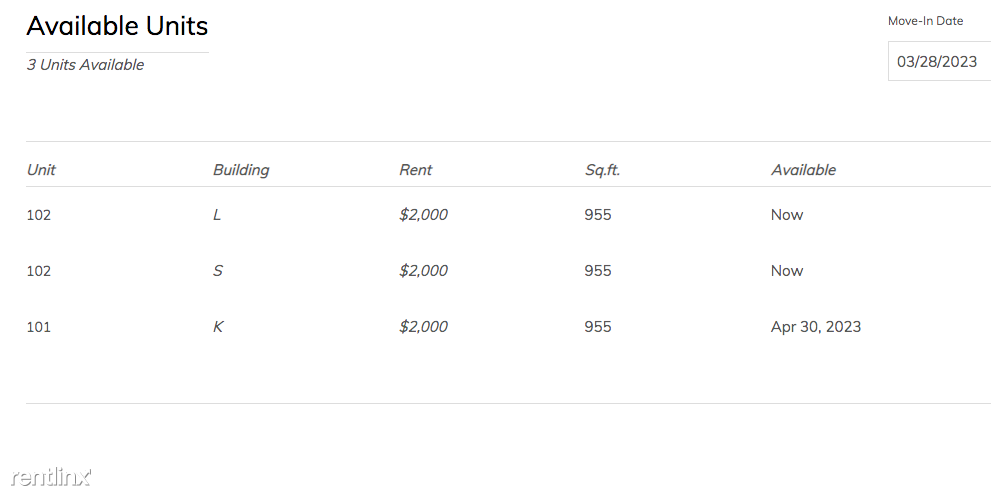Click the Building S cell

217,271
